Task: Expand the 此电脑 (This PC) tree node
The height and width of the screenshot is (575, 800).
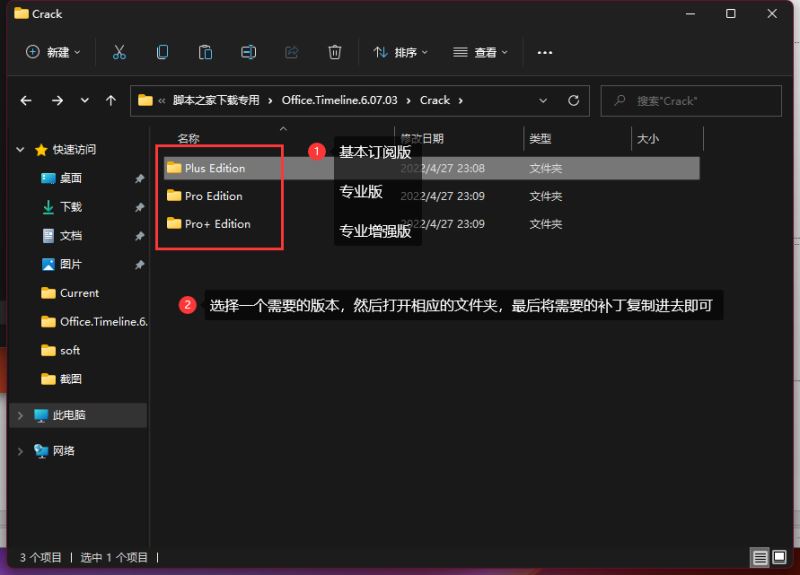Action: pyautogui.click(x=20, y=415)
